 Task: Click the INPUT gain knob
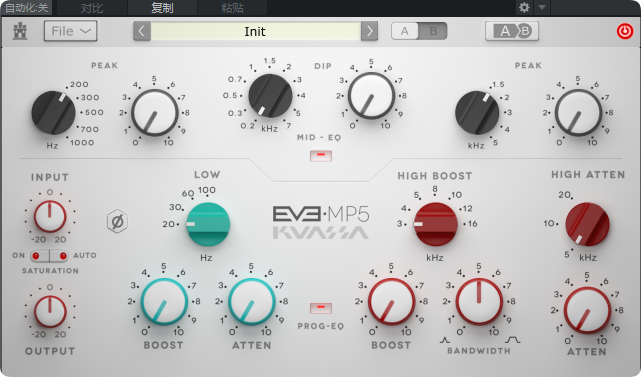coord(50,216)
